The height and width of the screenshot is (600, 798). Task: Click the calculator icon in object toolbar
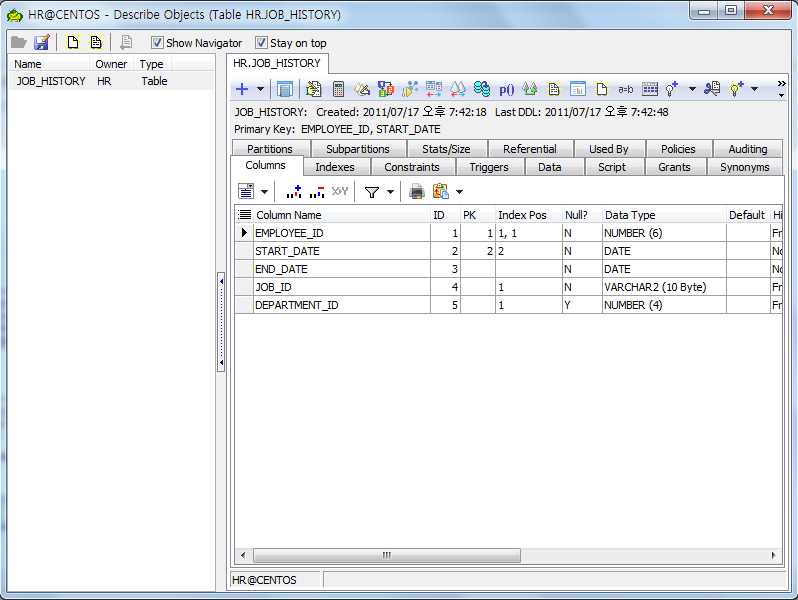[x=338, y=89]
